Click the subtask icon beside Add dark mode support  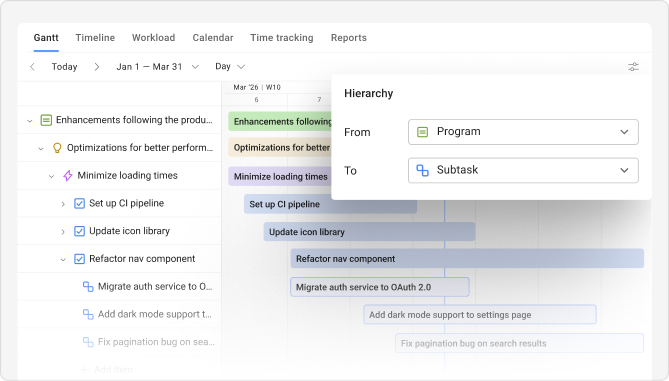coord(88,314)
